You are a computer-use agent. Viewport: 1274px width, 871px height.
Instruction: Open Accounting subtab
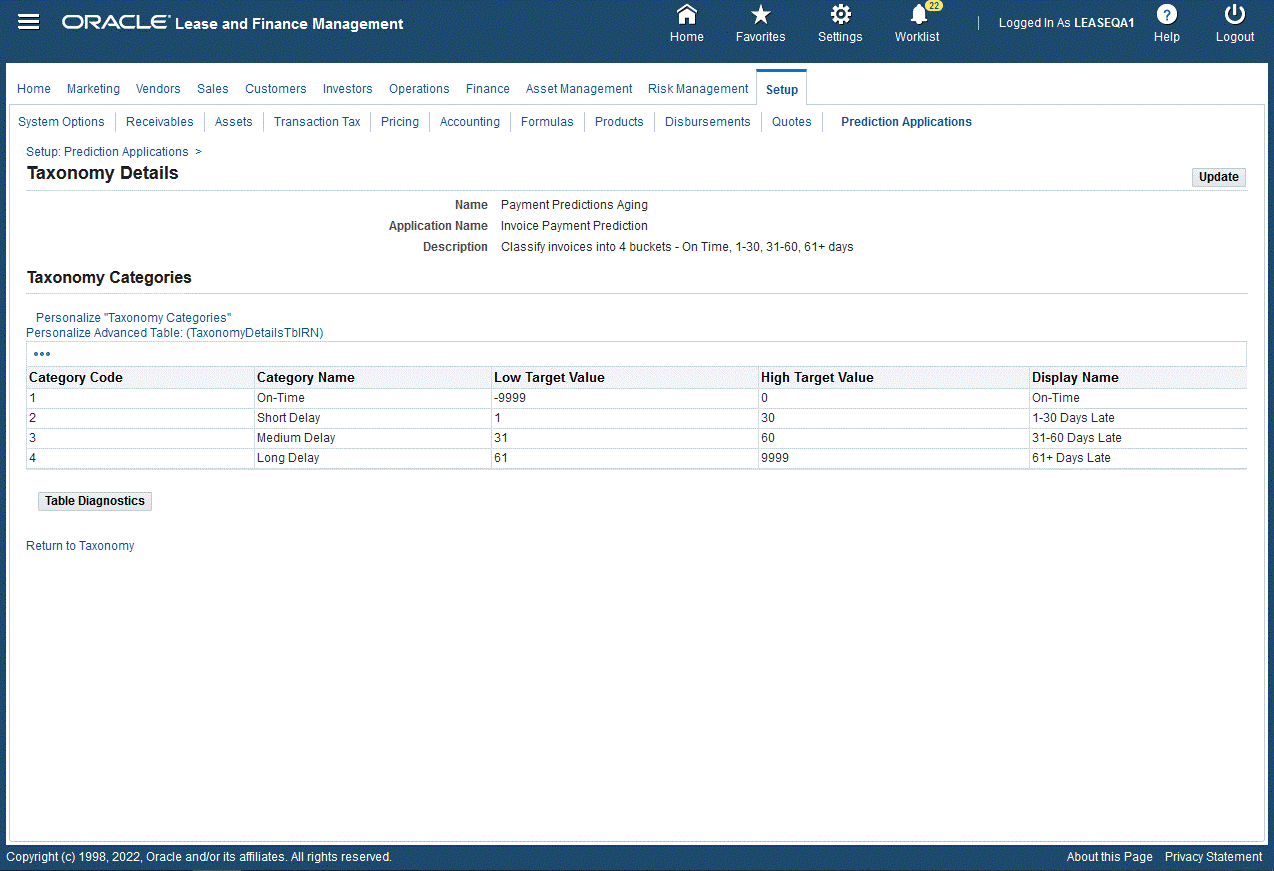point(470,122)
